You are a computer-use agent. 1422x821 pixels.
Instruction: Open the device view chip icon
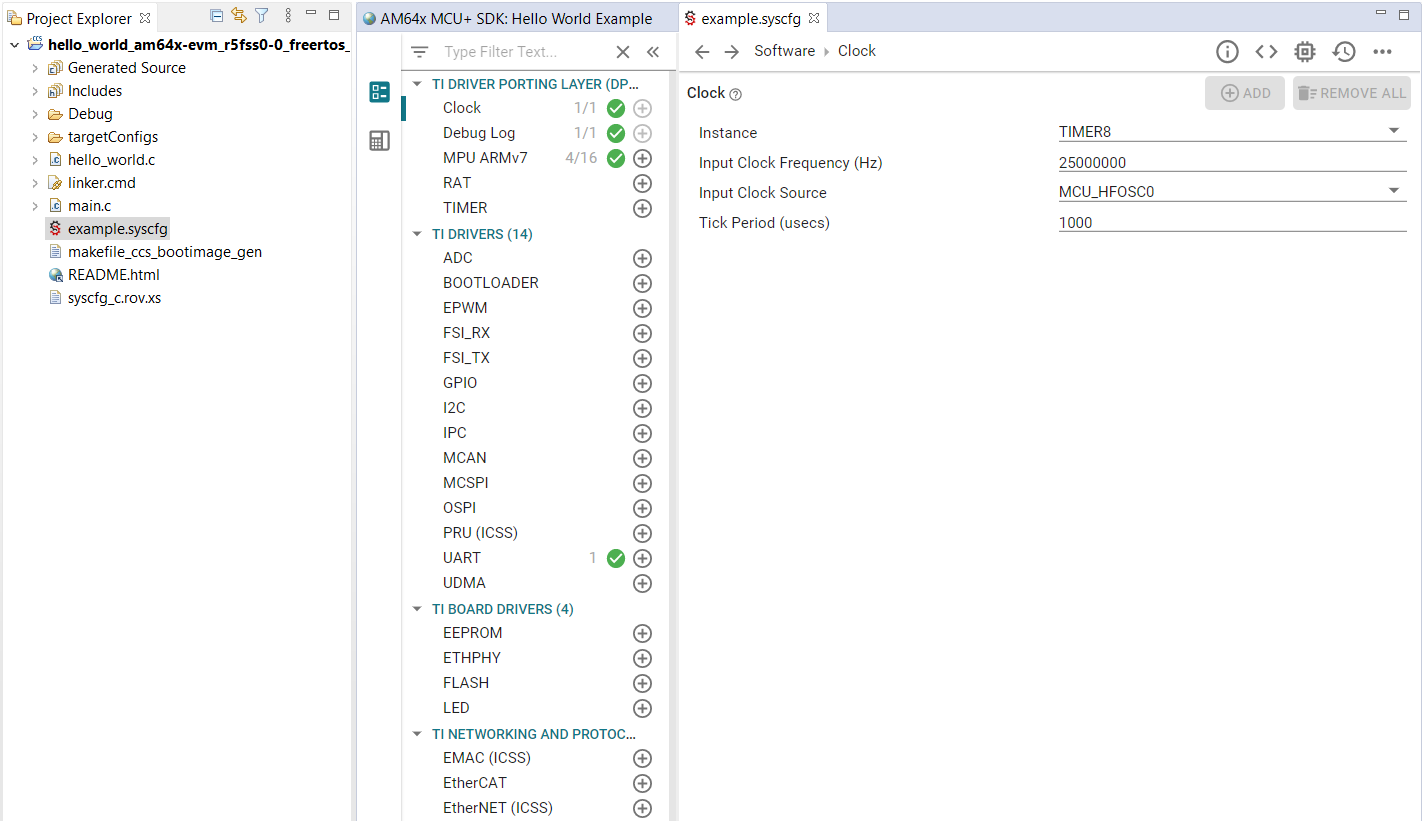pos(1305,52)
